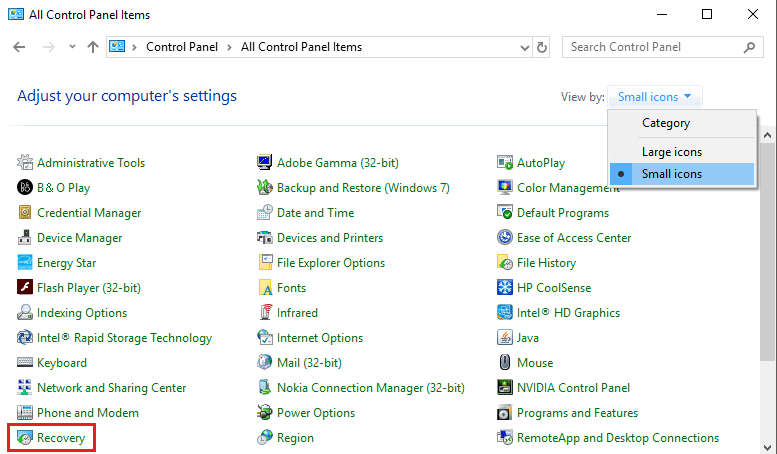This screenshot has height=454, width=777.
Task: Expand the address bar history dropdown arrow
Action: (x=521, y=47)
